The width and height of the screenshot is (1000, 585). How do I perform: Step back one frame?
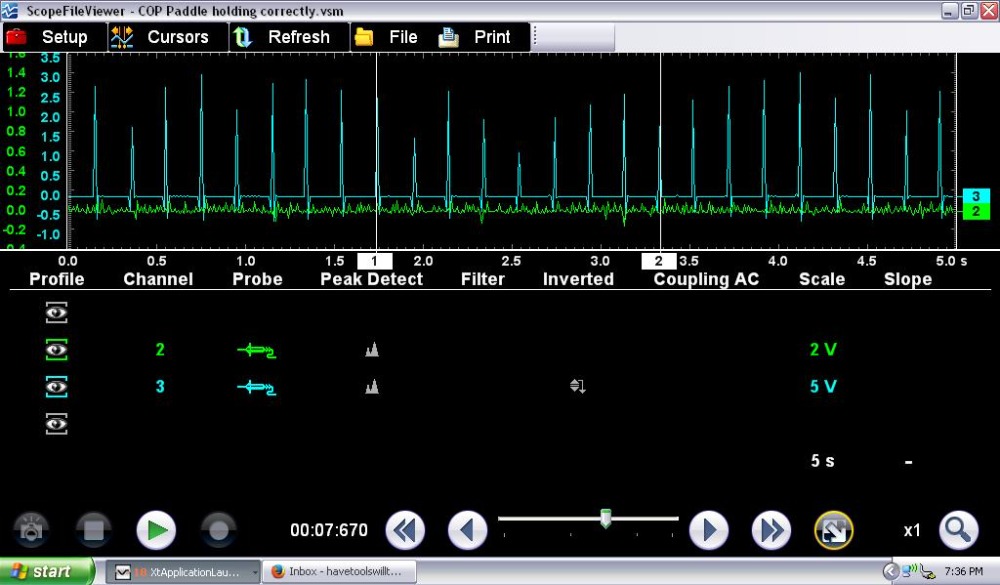point(467,530)
